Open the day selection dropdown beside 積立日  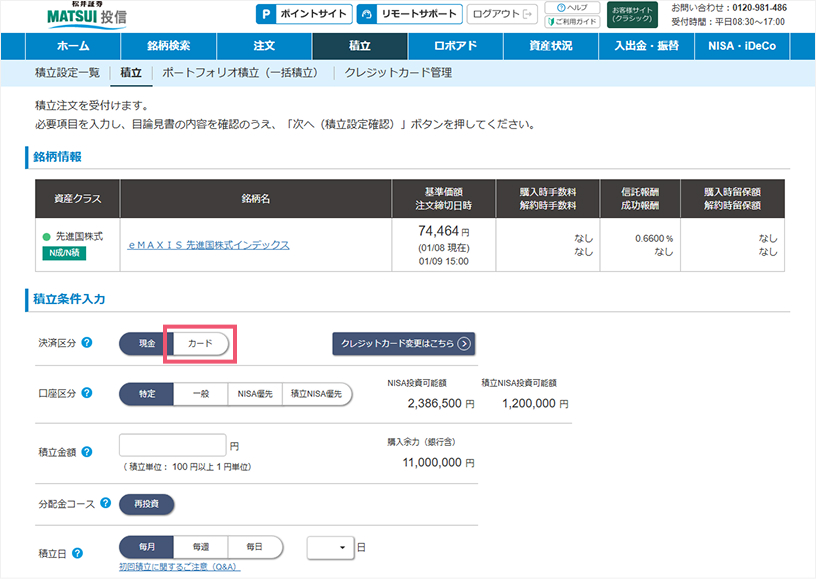(330, 547)
